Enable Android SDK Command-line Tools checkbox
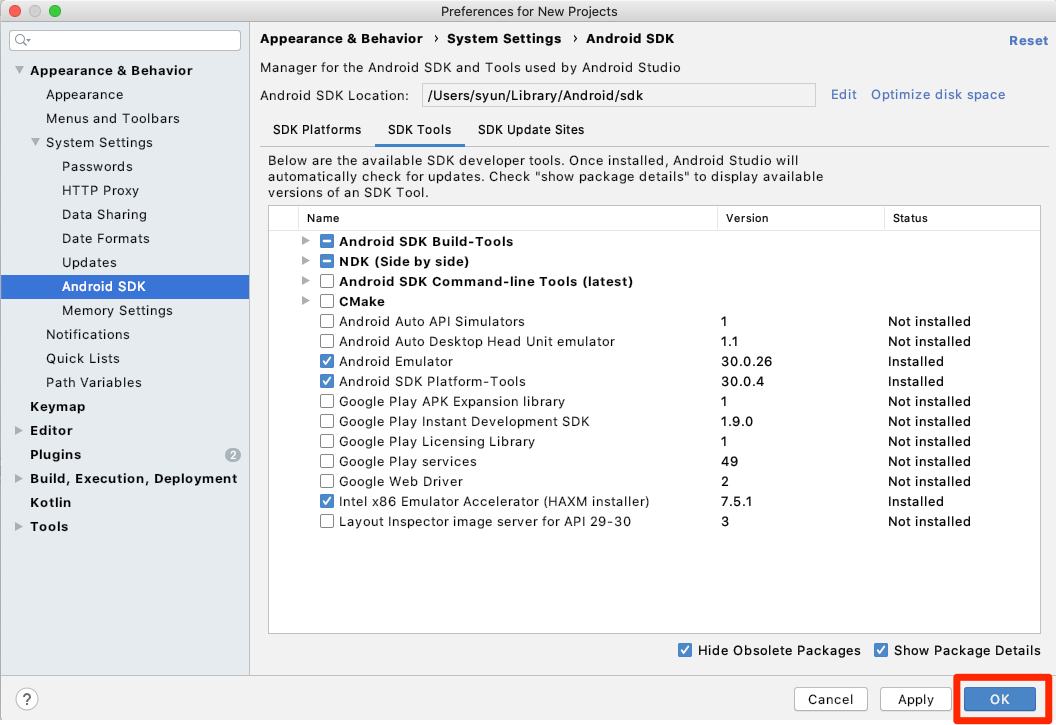 [327, 281]
